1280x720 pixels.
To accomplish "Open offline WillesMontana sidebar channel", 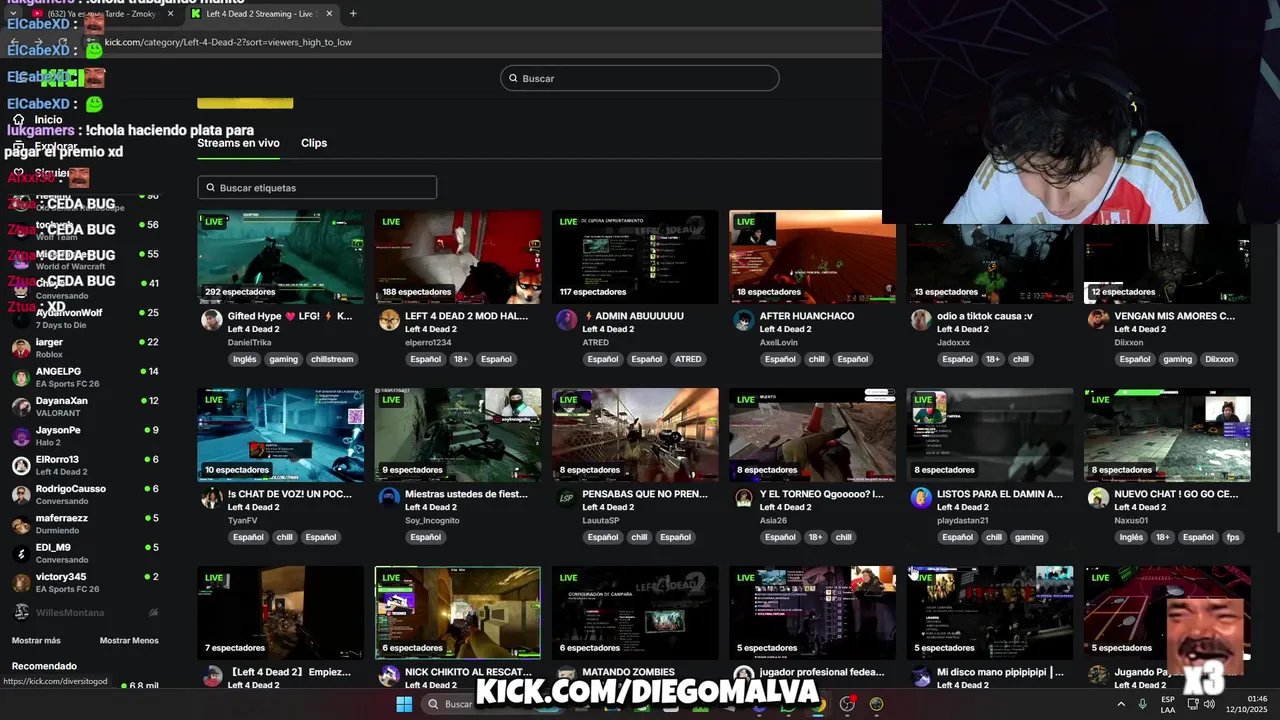I will pyautogui.click(x=85, y=612).
